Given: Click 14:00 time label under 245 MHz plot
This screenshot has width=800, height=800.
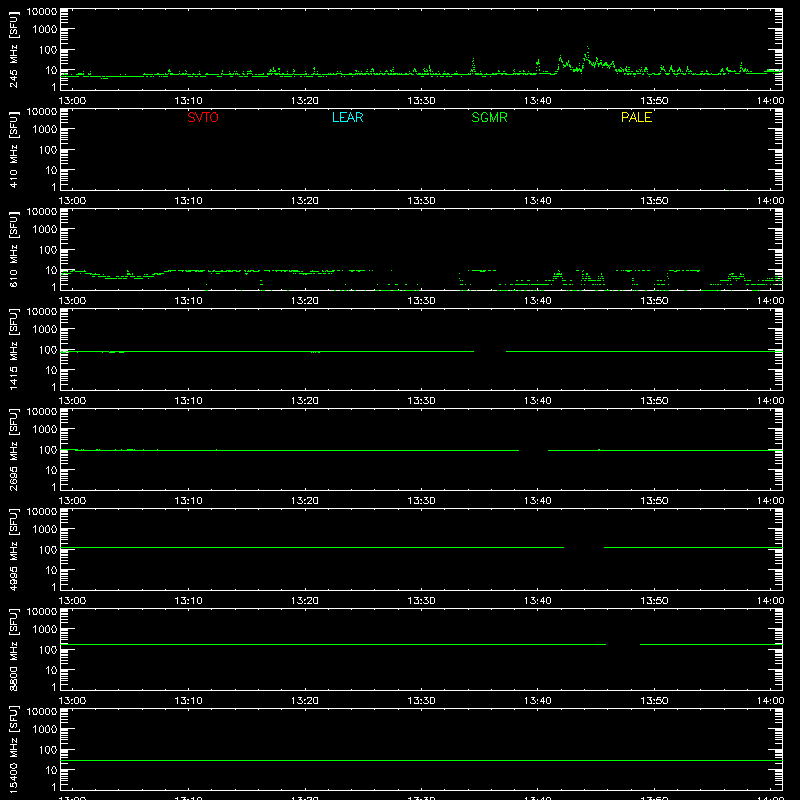Looking at the screenshot, I should (x=770, y=101).
